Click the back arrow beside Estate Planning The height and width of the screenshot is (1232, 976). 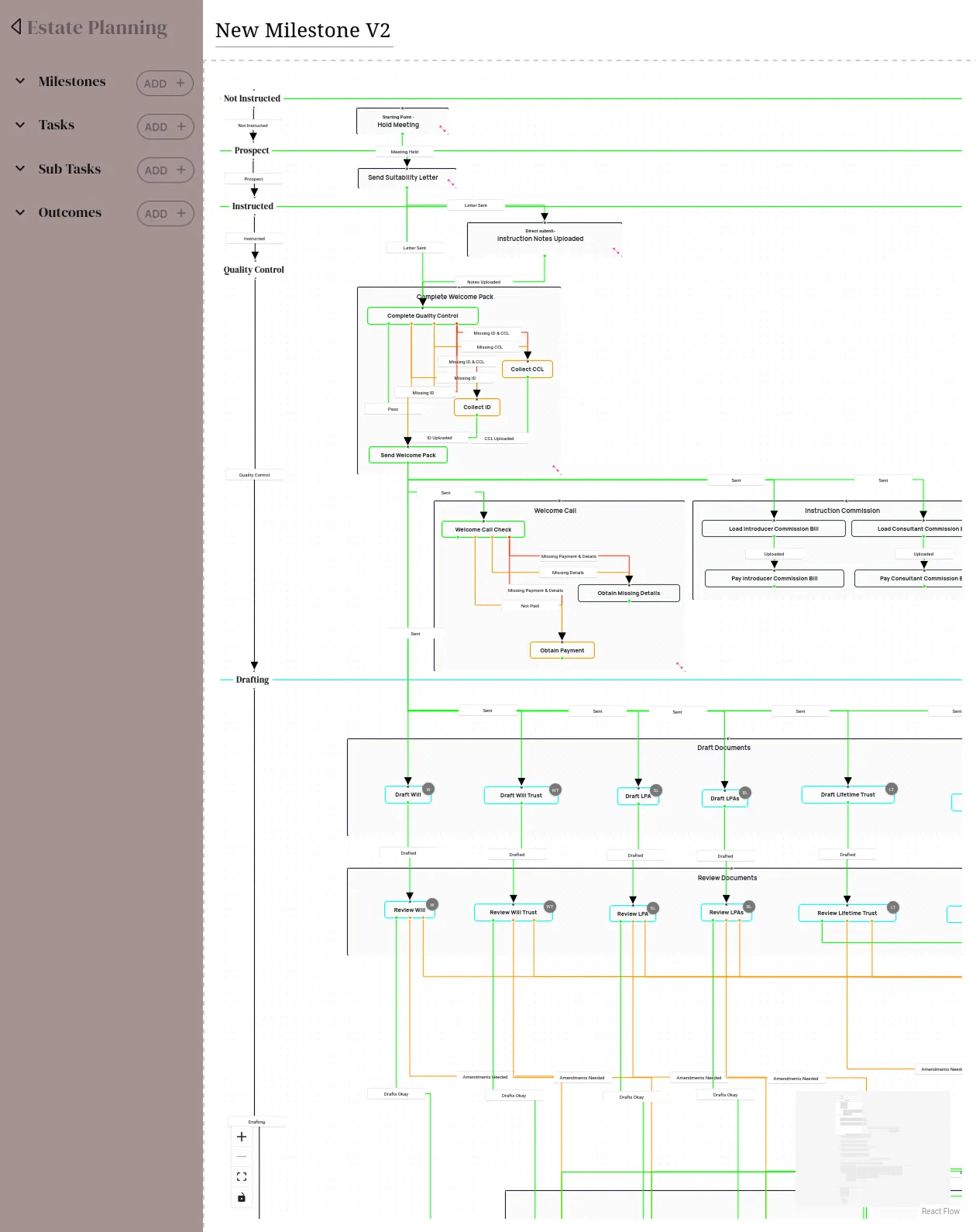16,27
